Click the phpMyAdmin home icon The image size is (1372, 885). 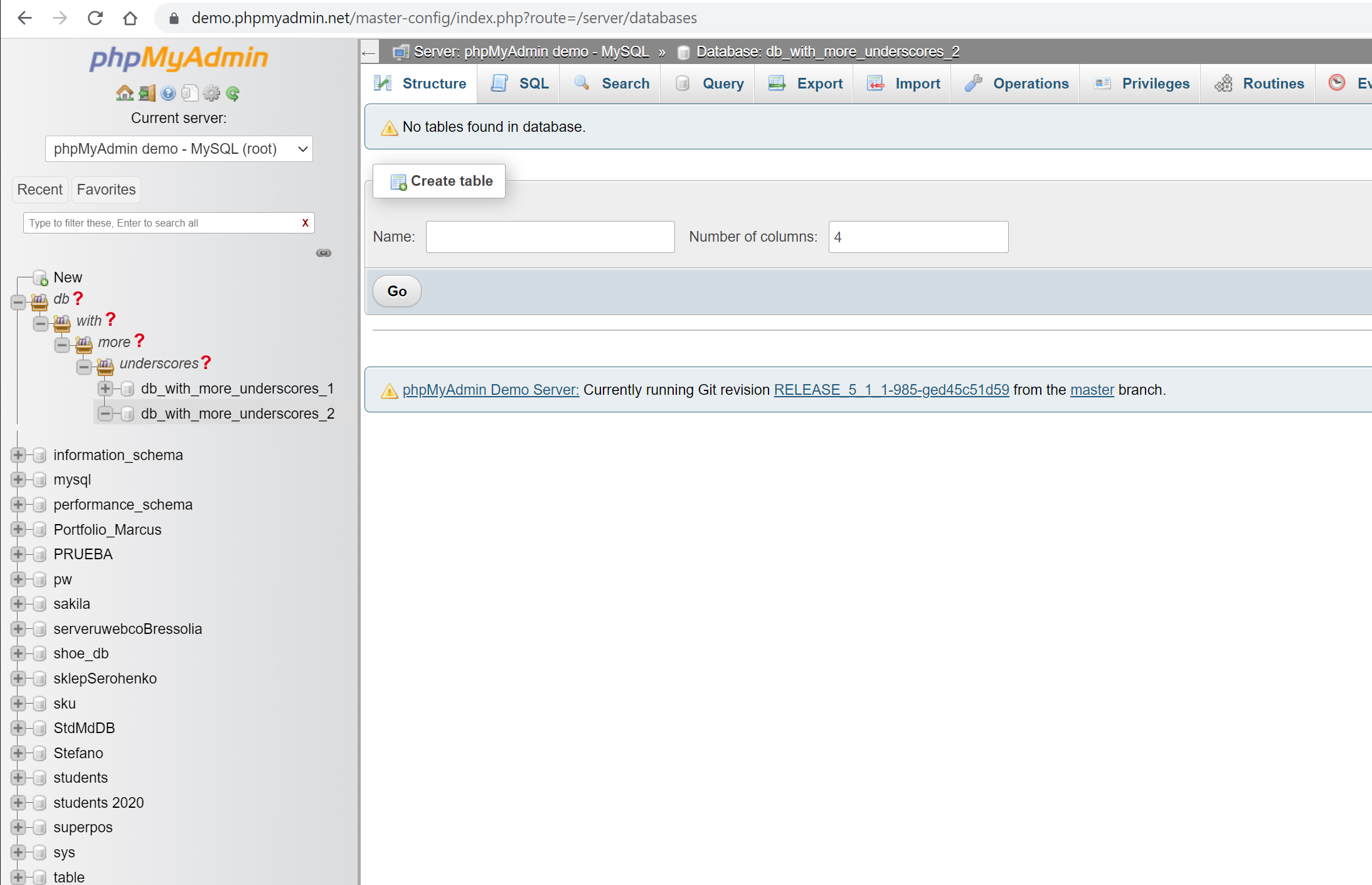[x=125, y=93]
